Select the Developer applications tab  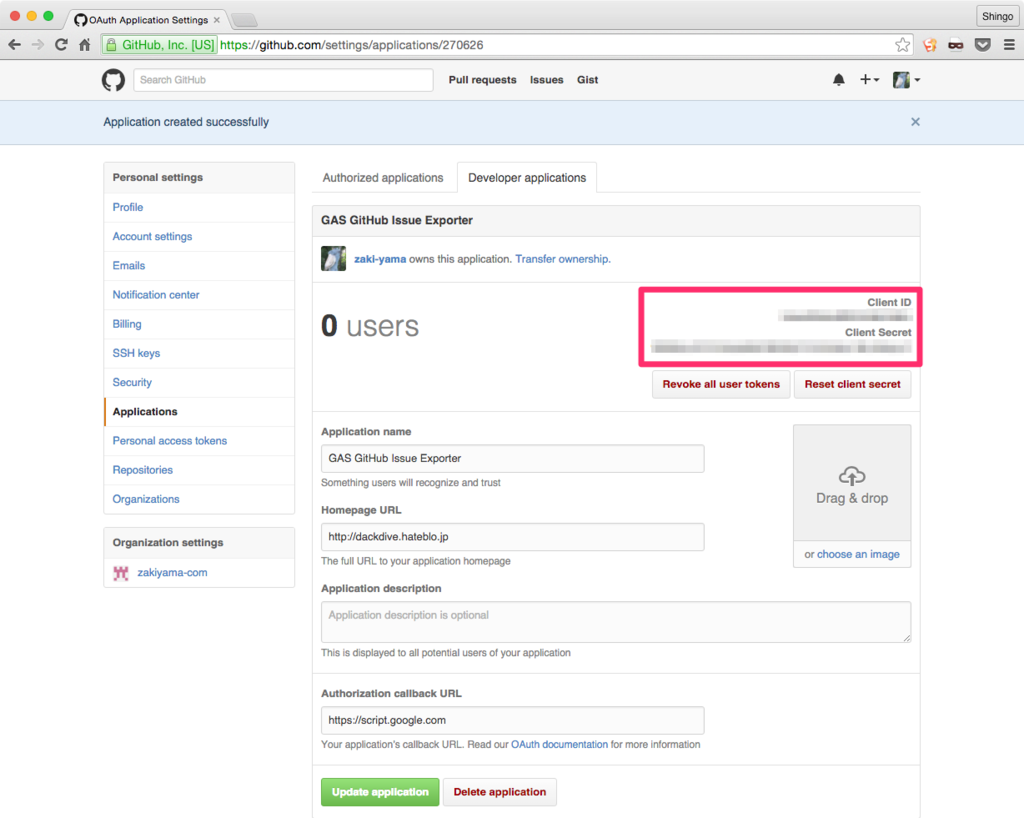(x=527, y=177)
